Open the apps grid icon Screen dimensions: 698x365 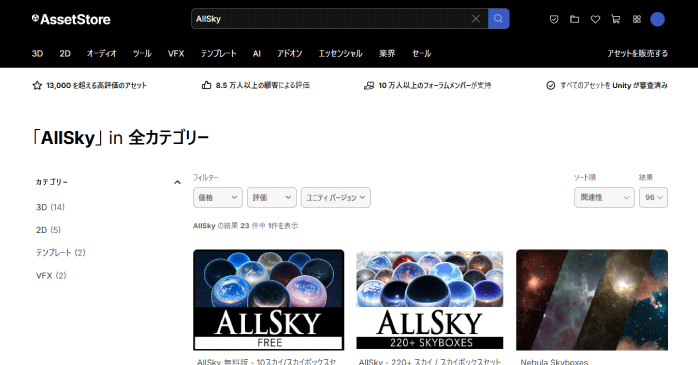click(x=637, y=19)
